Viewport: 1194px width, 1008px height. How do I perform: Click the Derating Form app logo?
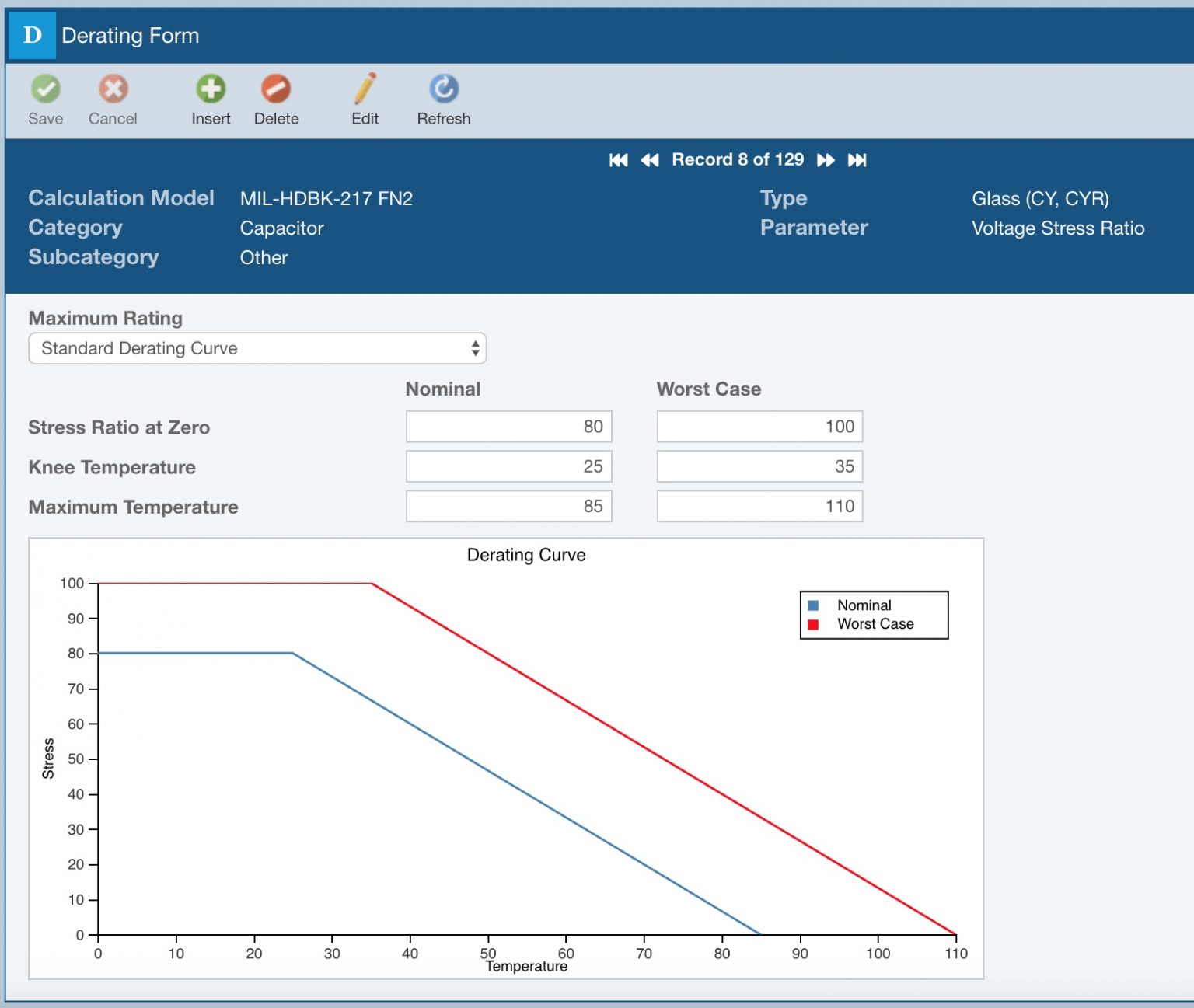[32, 35]
